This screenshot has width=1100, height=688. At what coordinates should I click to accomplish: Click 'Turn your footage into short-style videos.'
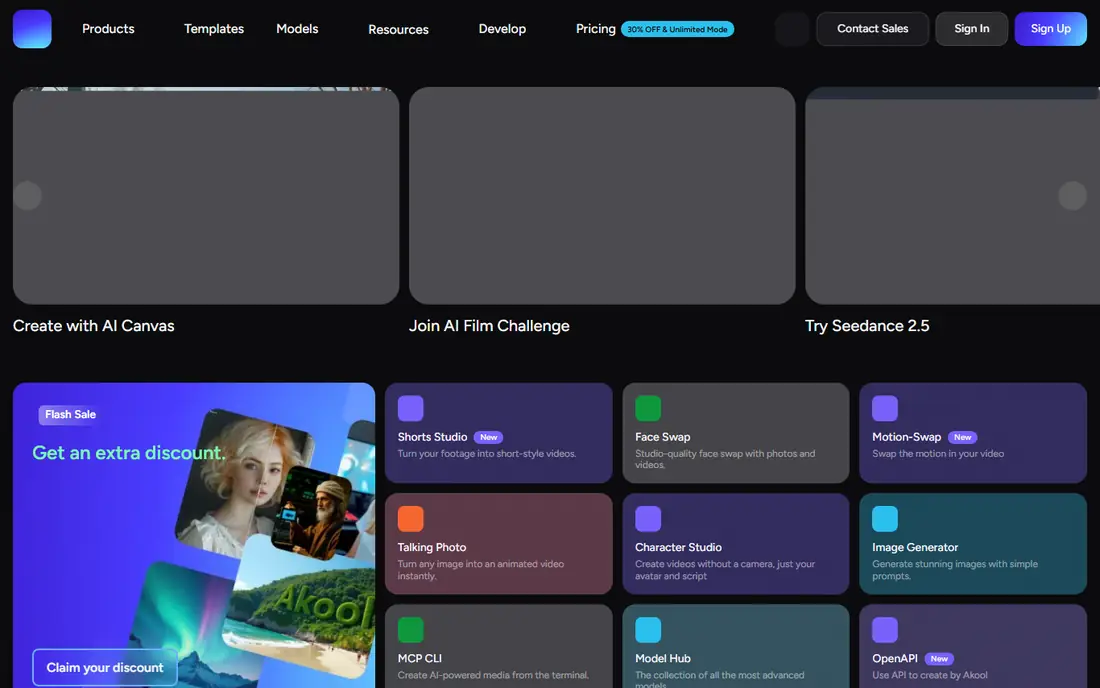point(487,454)
